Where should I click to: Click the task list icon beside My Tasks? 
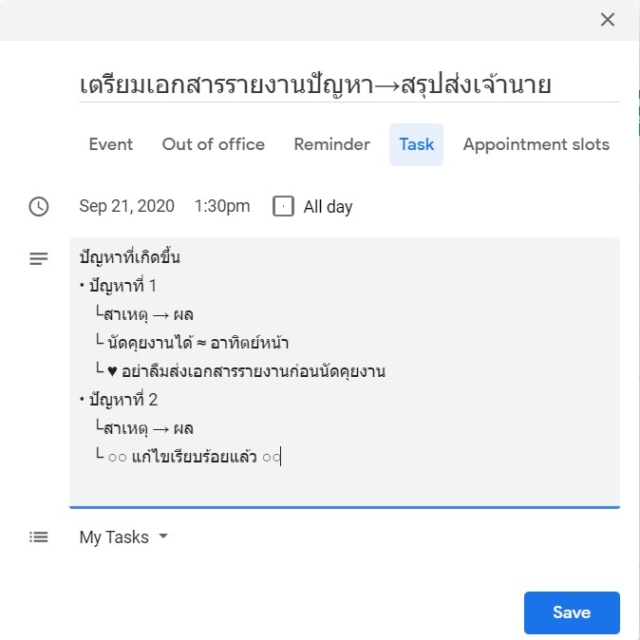pos(39,537)
